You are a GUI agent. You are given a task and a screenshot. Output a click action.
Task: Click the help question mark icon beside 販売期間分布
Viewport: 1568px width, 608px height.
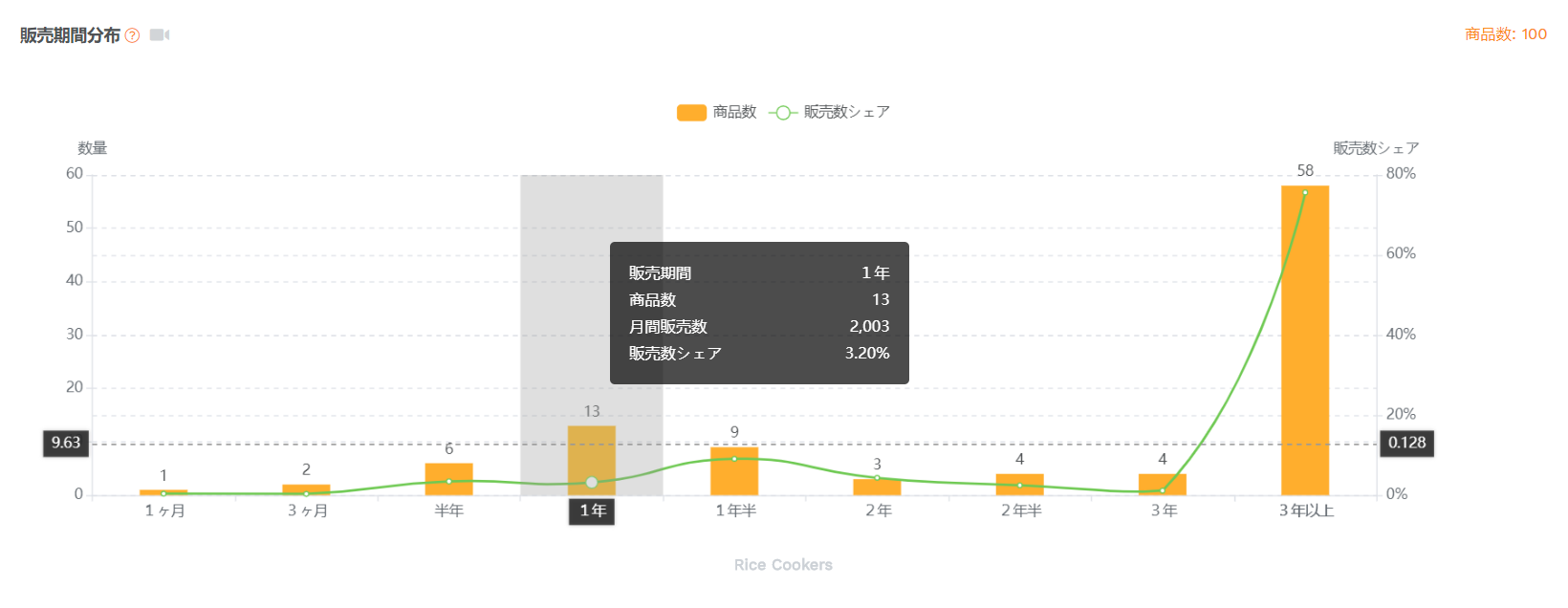click(132, 35)
